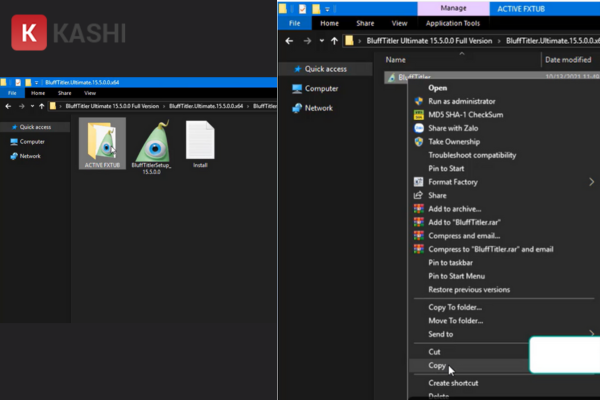Choose Run as administrator
The height and width of the screenshot is (400, 600).
point(461,101)
